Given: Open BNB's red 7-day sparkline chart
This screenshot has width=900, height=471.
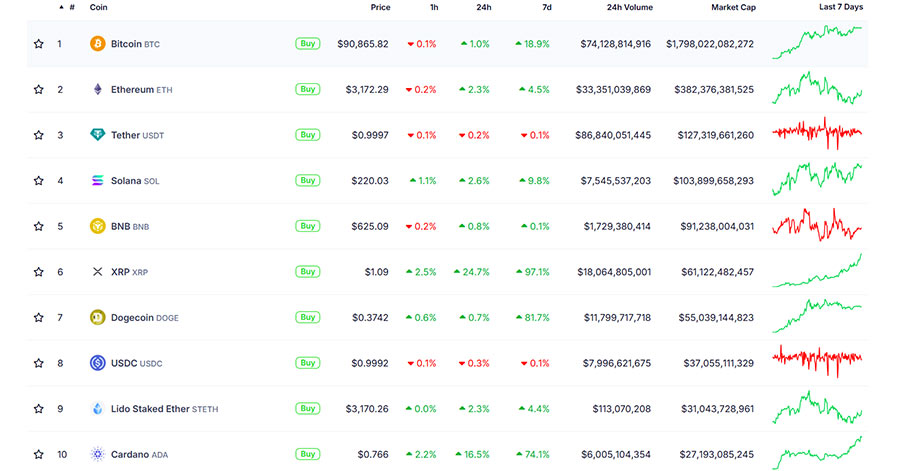Looking at the screenshot, I should [x=817, y=224].
